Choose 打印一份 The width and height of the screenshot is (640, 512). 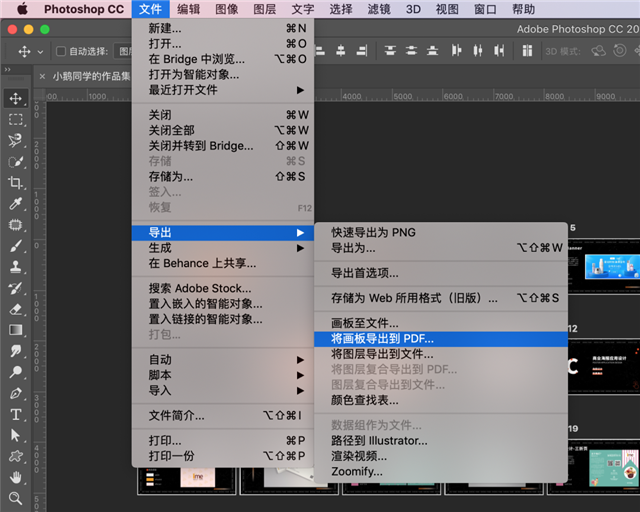223,456
